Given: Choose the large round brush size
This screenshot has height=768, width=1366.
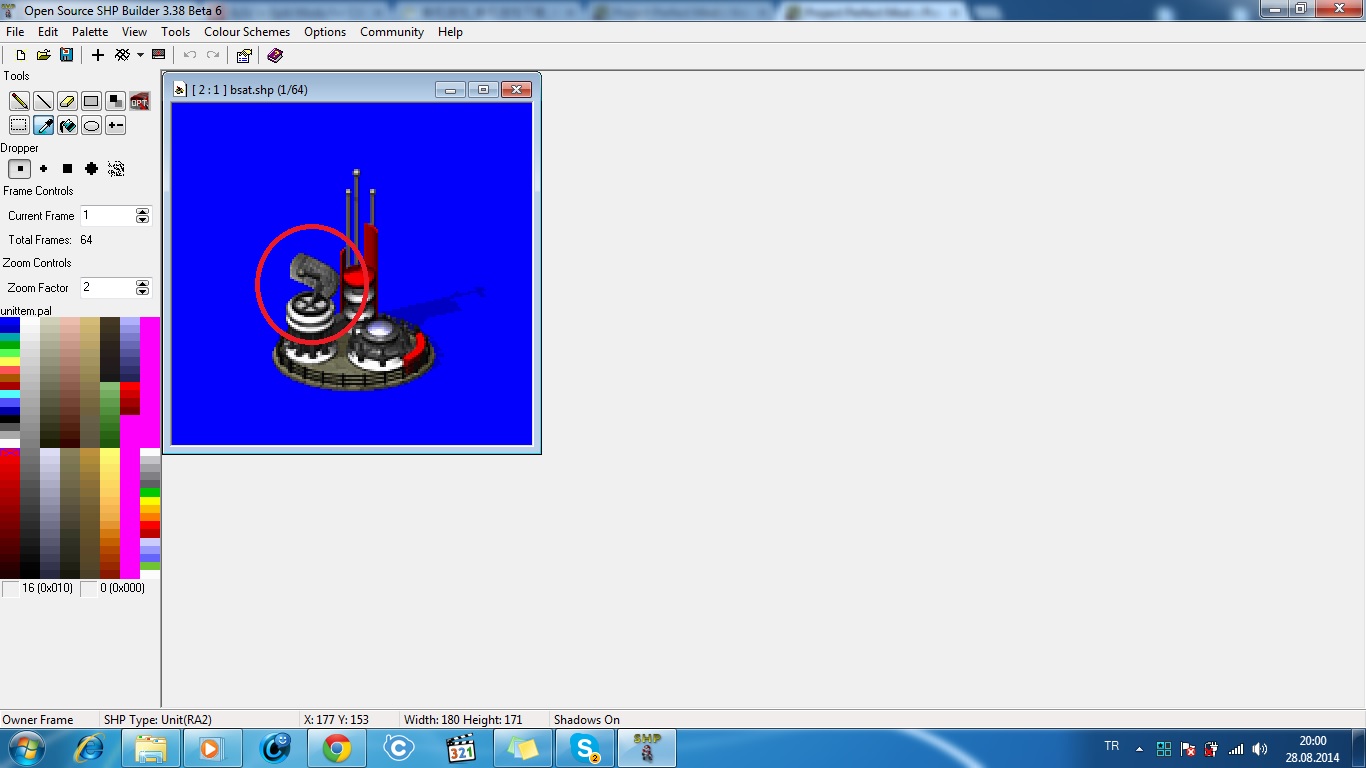Looking at the screenshot, I should (91, 169).
